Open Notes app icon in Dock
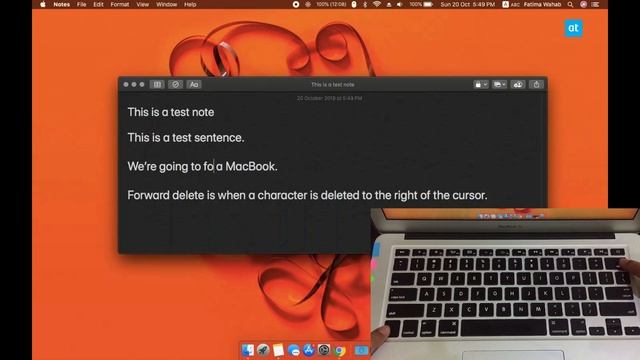This screenshot has width=640, height=360. [x=278, y=350]
